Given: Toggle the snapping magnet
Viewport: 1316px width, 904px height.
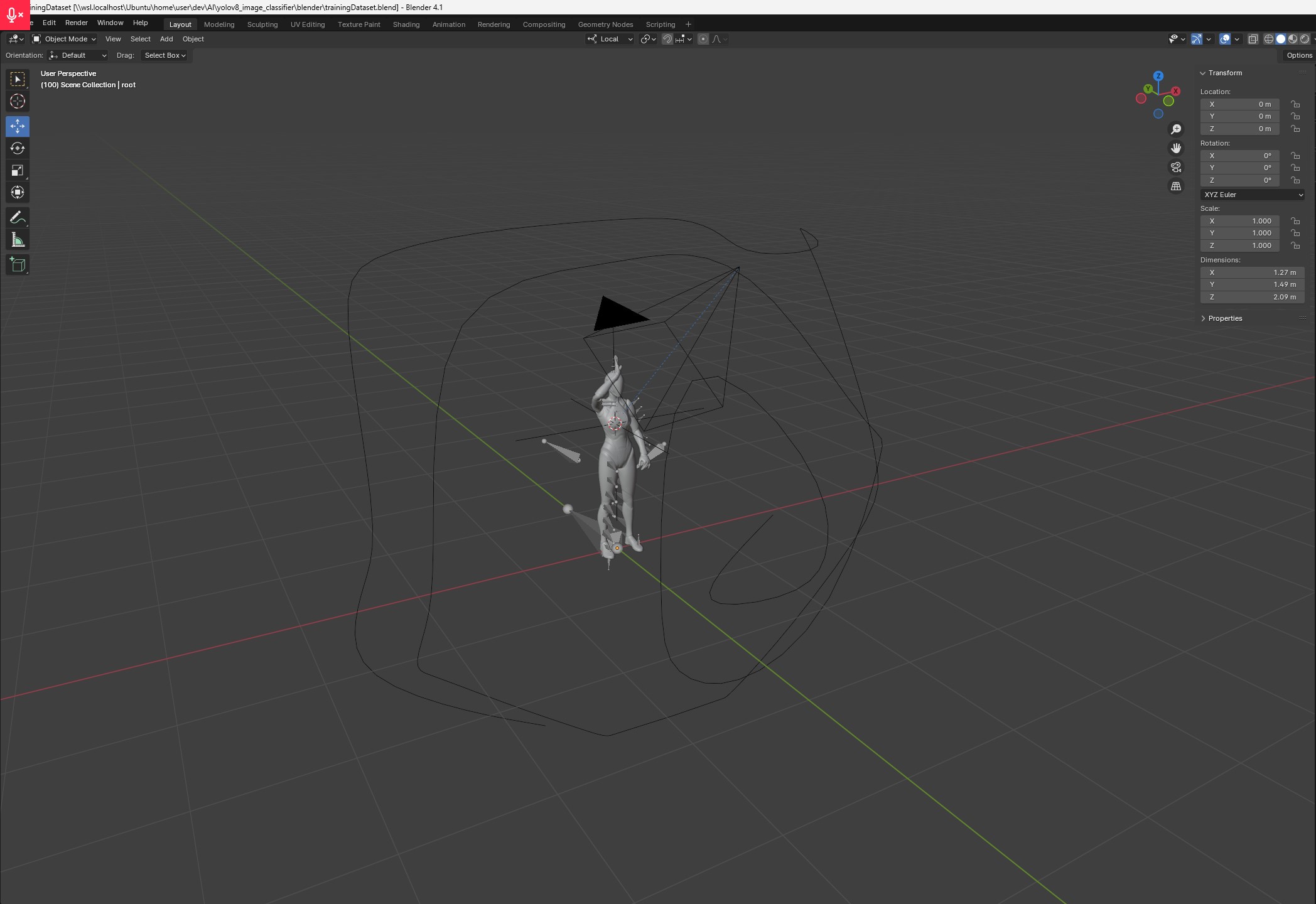Looking at the screenshot, I should click(x=667, y=39).
